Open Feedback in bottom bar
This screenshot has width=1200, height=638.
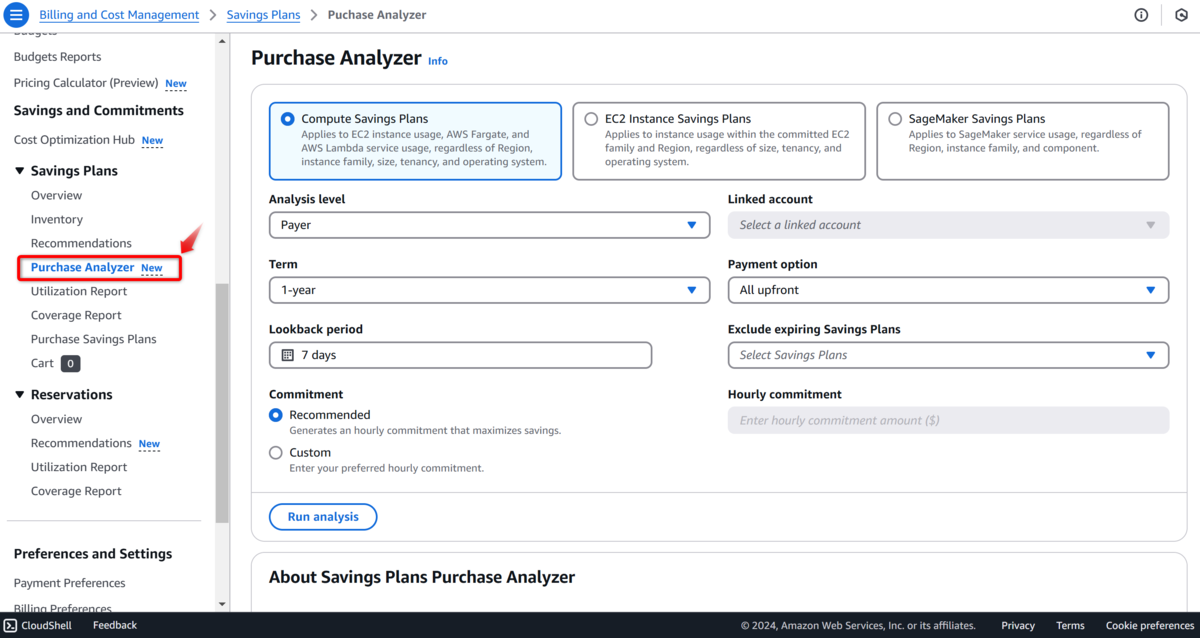[x=115, y=625]
